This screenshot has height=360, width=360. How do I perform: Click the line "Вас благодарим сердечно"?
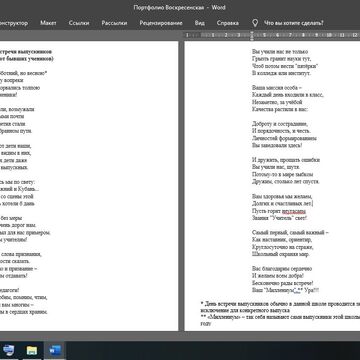282,268
